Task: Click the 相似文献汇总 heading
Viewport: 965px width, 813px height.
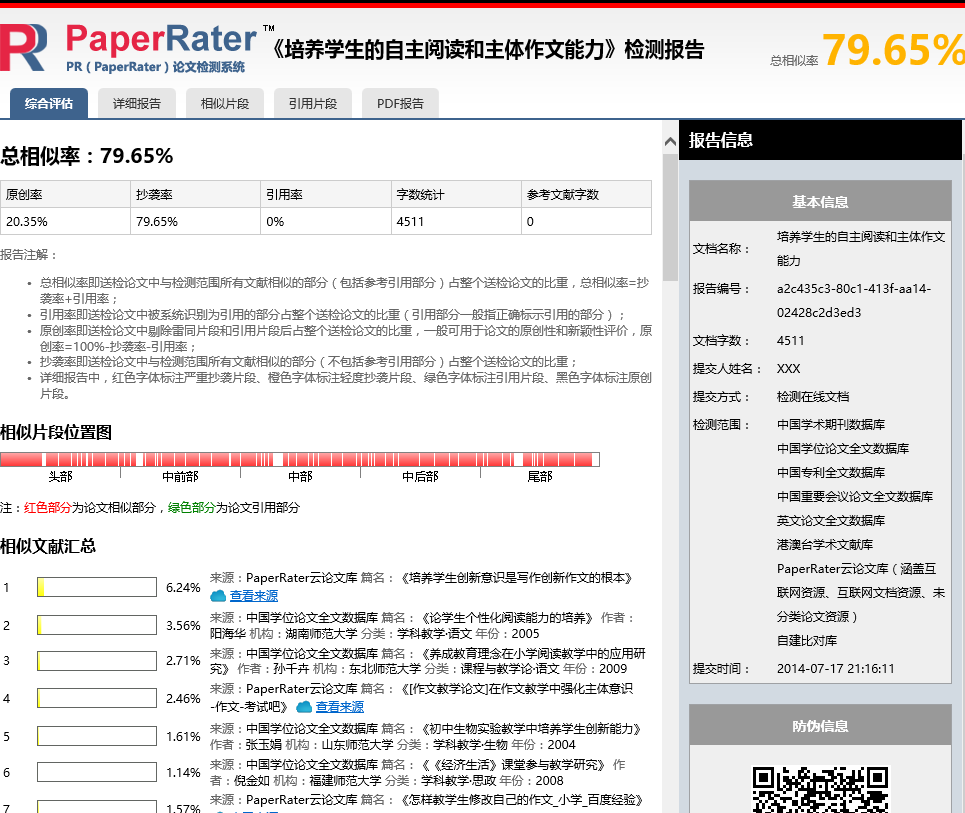Action: coord(48,546)
